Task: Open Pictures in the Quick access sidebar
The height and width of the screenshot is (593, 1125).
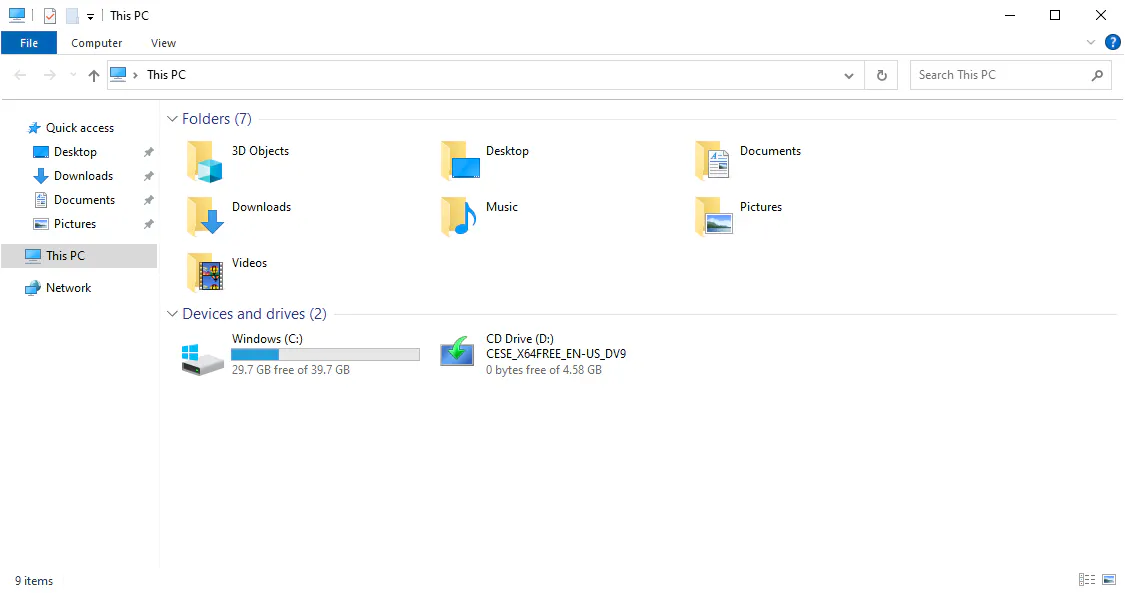Action: [x=75, y=224]
